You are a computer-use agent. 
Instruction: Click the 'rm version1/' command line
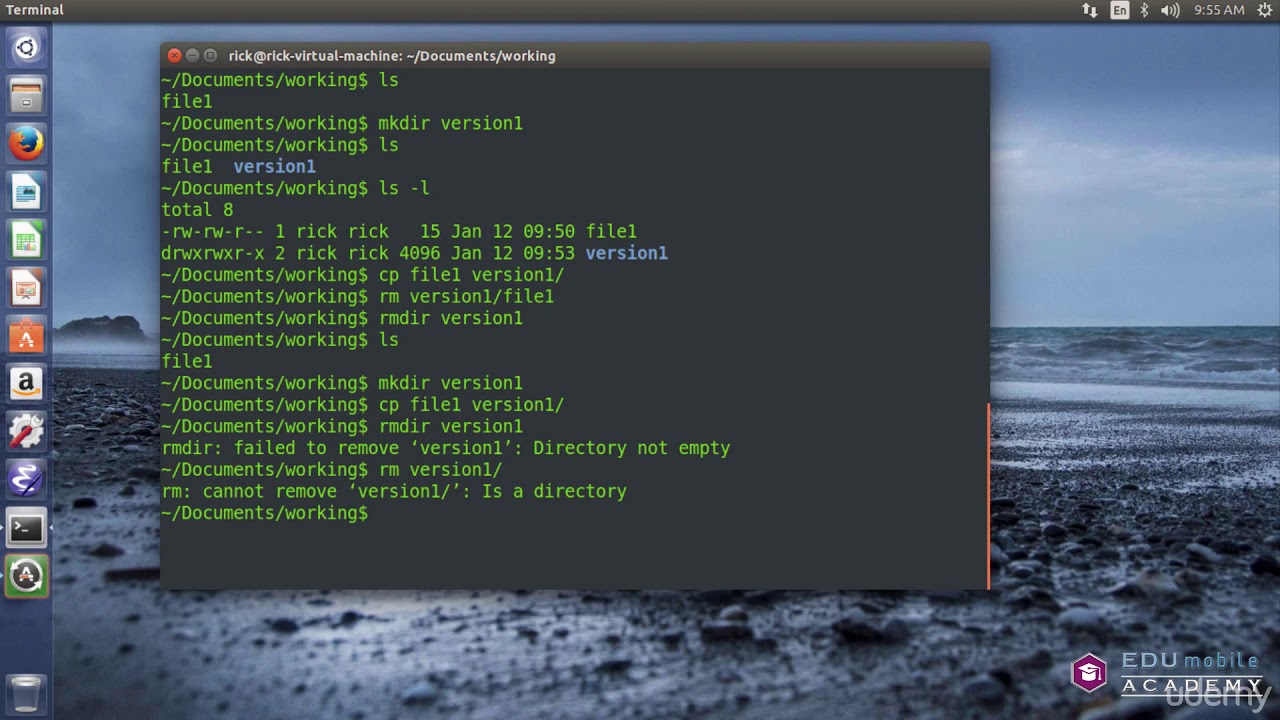(x=332, y=470)
